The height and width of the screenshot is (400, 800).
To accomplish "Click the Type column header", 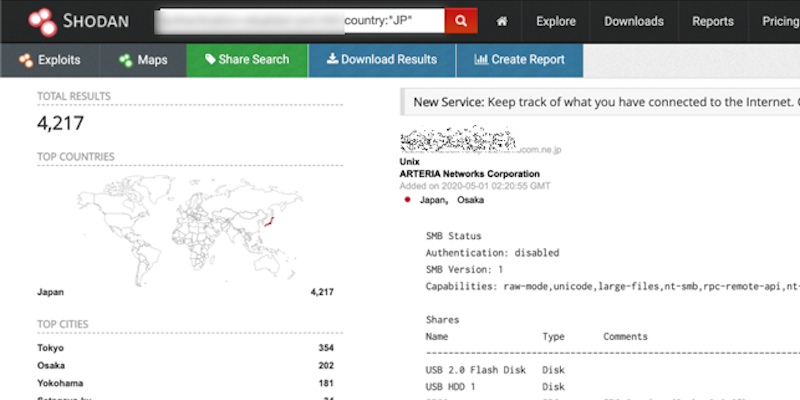I will (553, 337).
